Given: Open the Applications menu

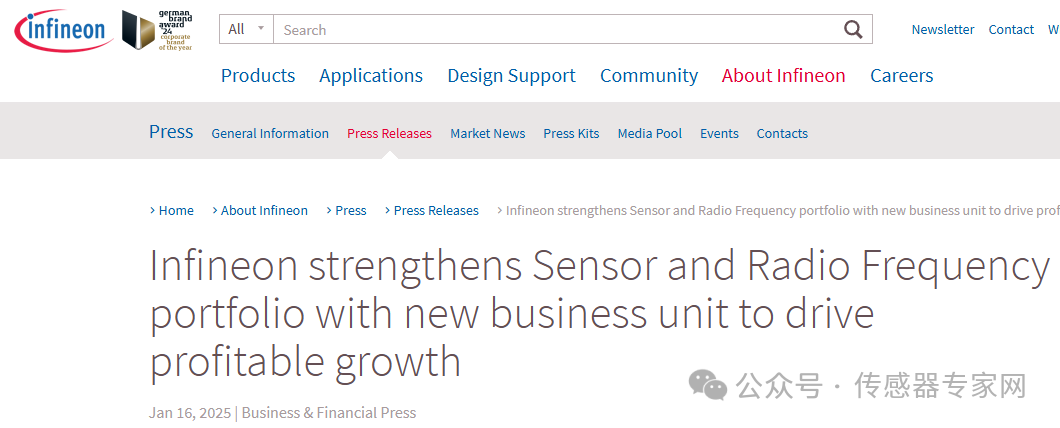Looking at the screenshot, I should coord(371,76).
